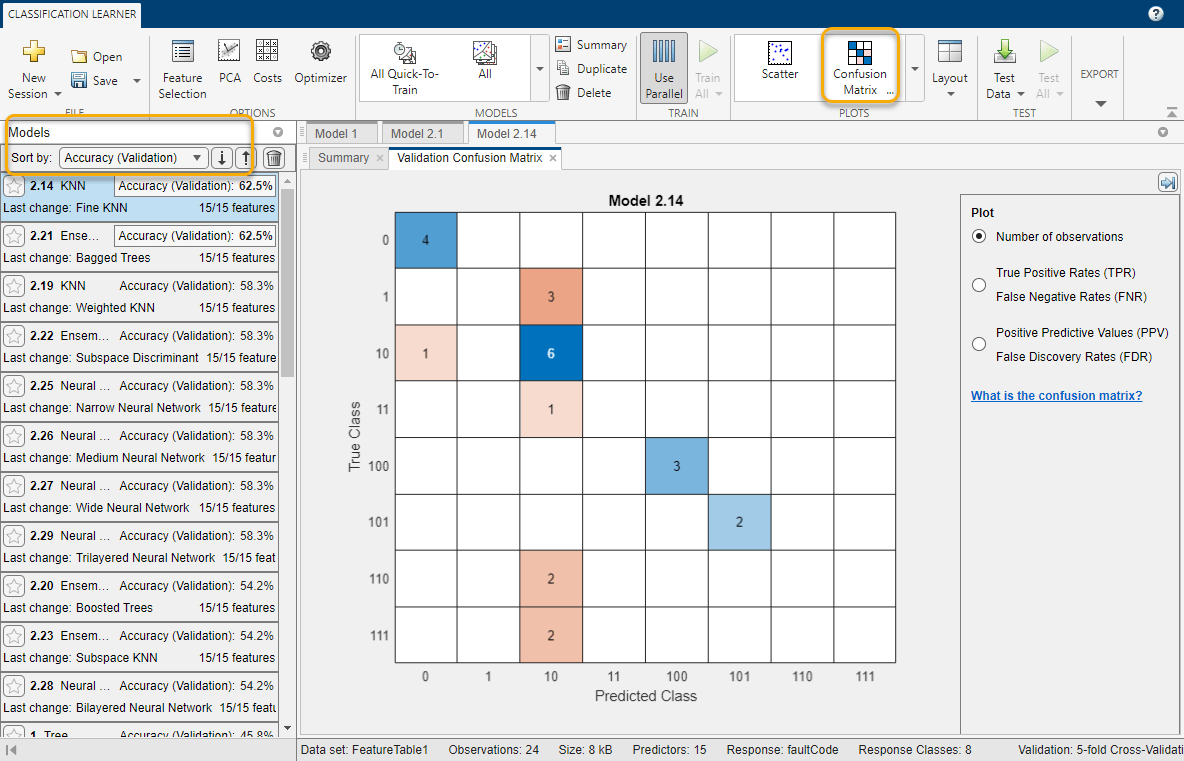Screen dimensions: 1184x761
Task: Select model 2.27 Wide Neural Network
Action: point(139,497)
